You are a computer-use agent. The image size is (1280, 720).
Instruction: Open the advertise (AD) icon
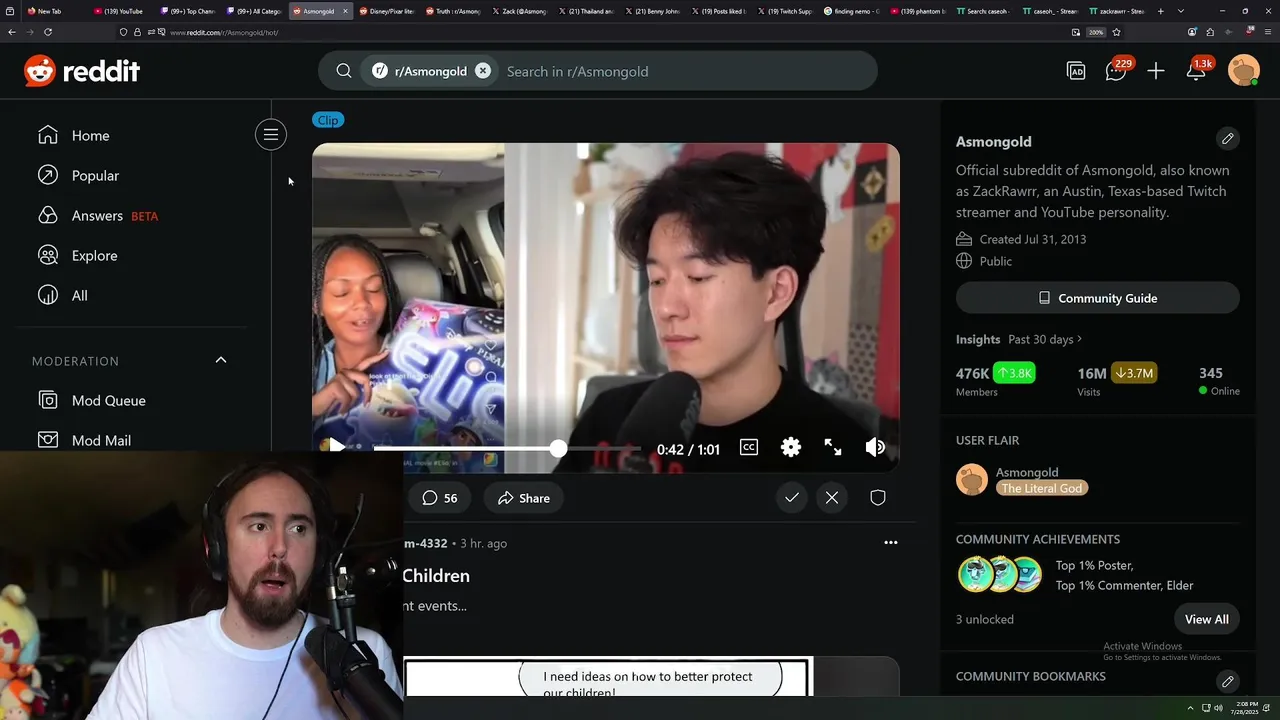1076,71
